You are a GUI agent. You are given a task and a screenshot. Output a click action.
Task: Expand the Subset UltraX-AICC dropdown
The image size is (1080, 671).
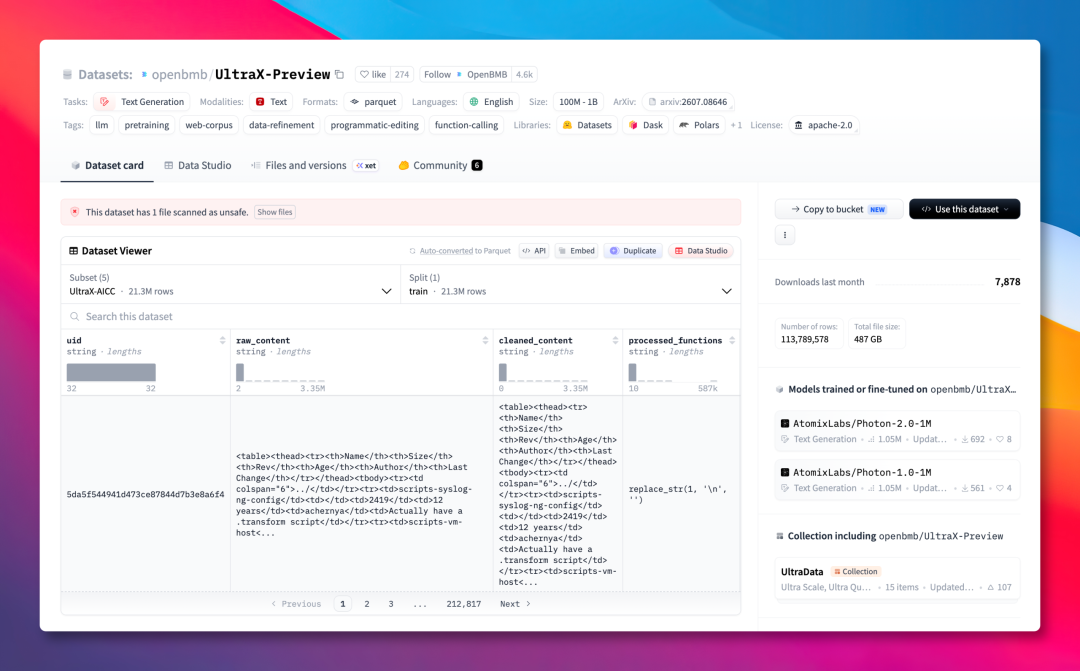click(x=231, y=284)
